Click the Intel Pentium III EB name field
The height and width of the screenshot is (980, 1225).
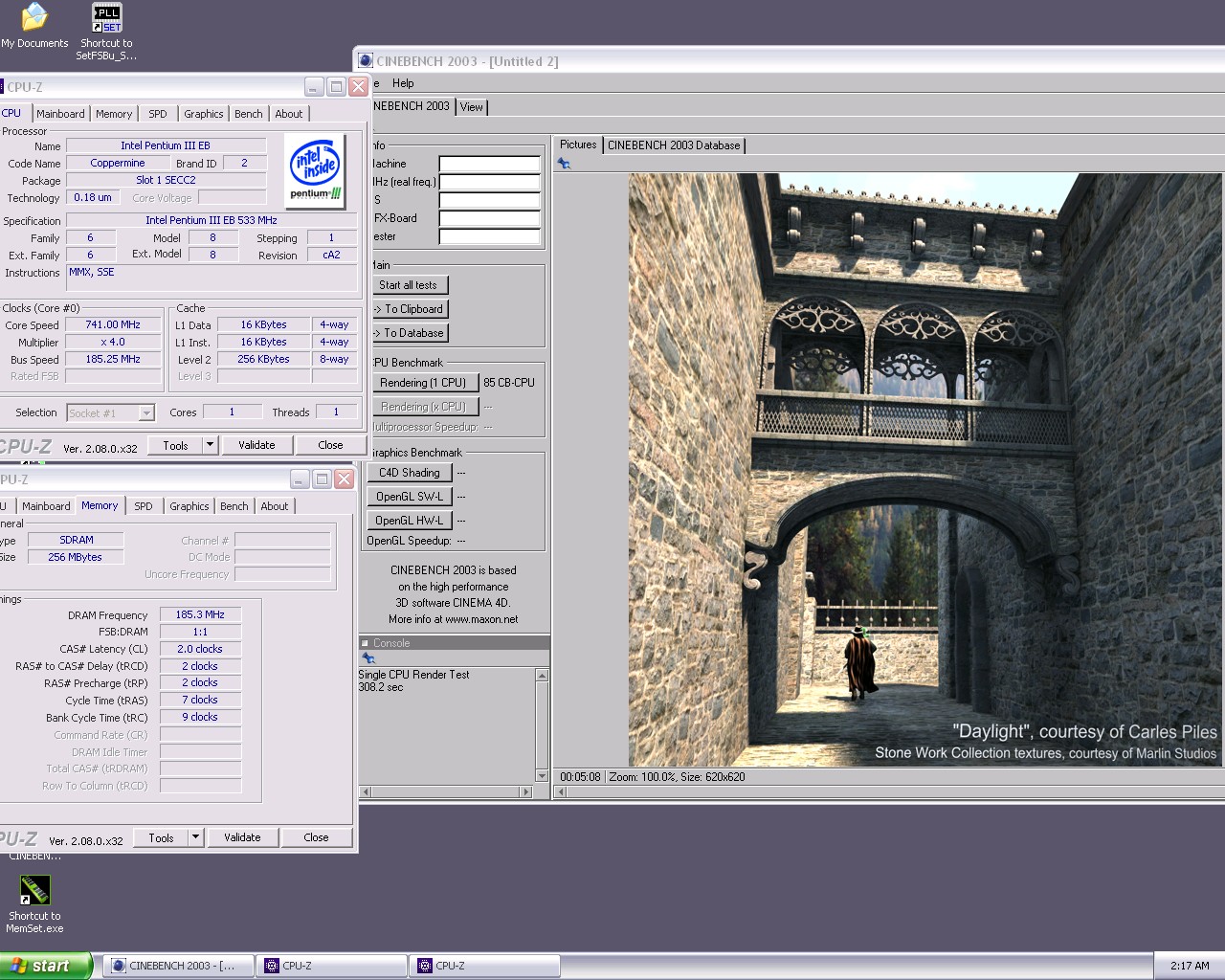click(166, 145)
